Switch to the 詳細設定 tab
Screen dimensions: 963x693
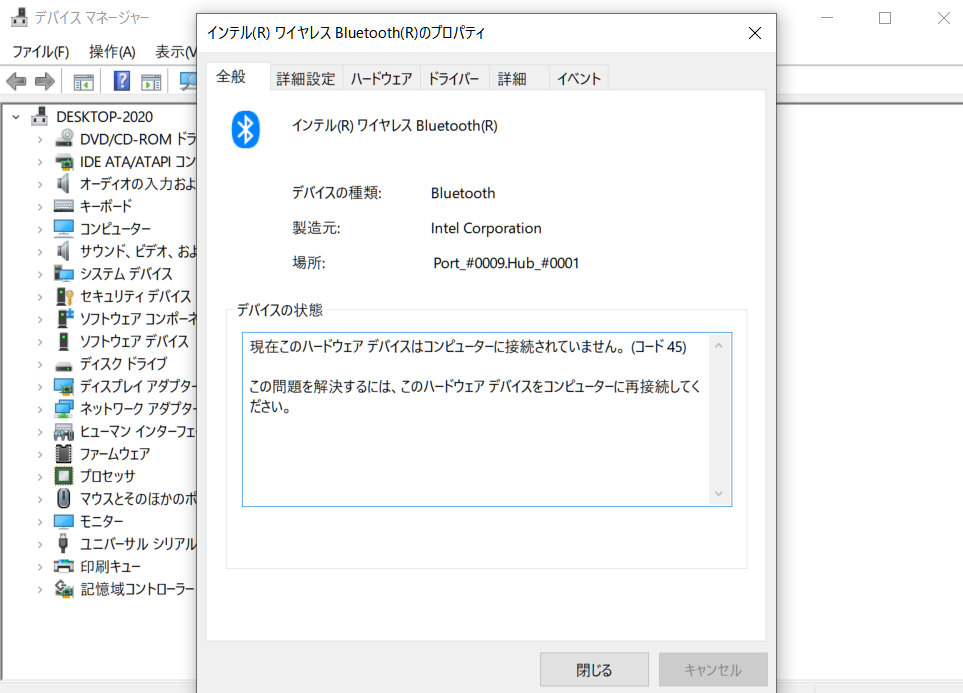click(x=306, y=79)
